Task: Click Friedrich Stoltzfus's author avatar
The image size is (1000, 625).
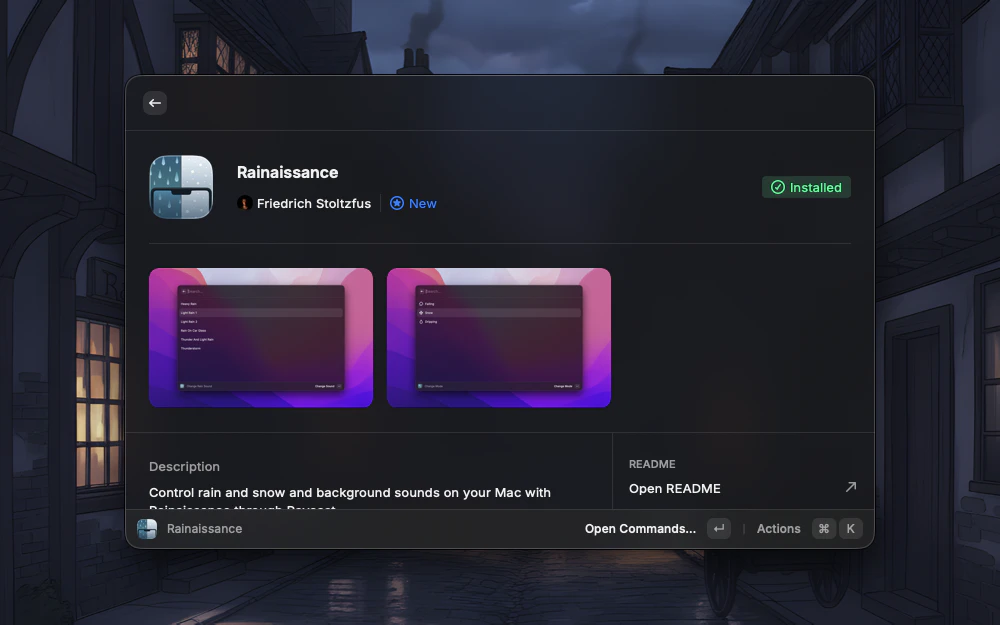Action: coord(244,203)
